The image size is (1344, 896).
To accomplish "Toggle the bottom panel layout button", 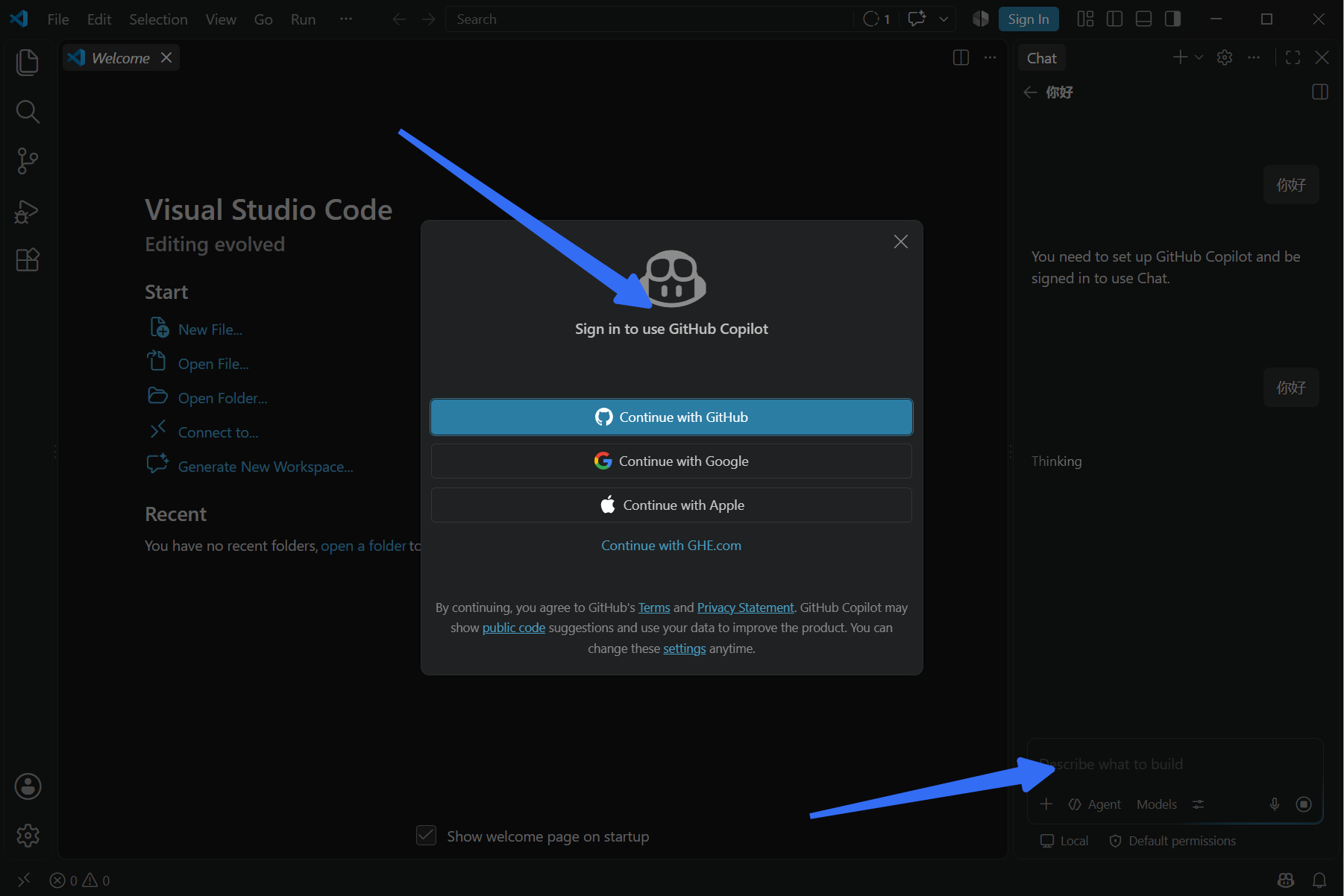I will click(1143, 19).
